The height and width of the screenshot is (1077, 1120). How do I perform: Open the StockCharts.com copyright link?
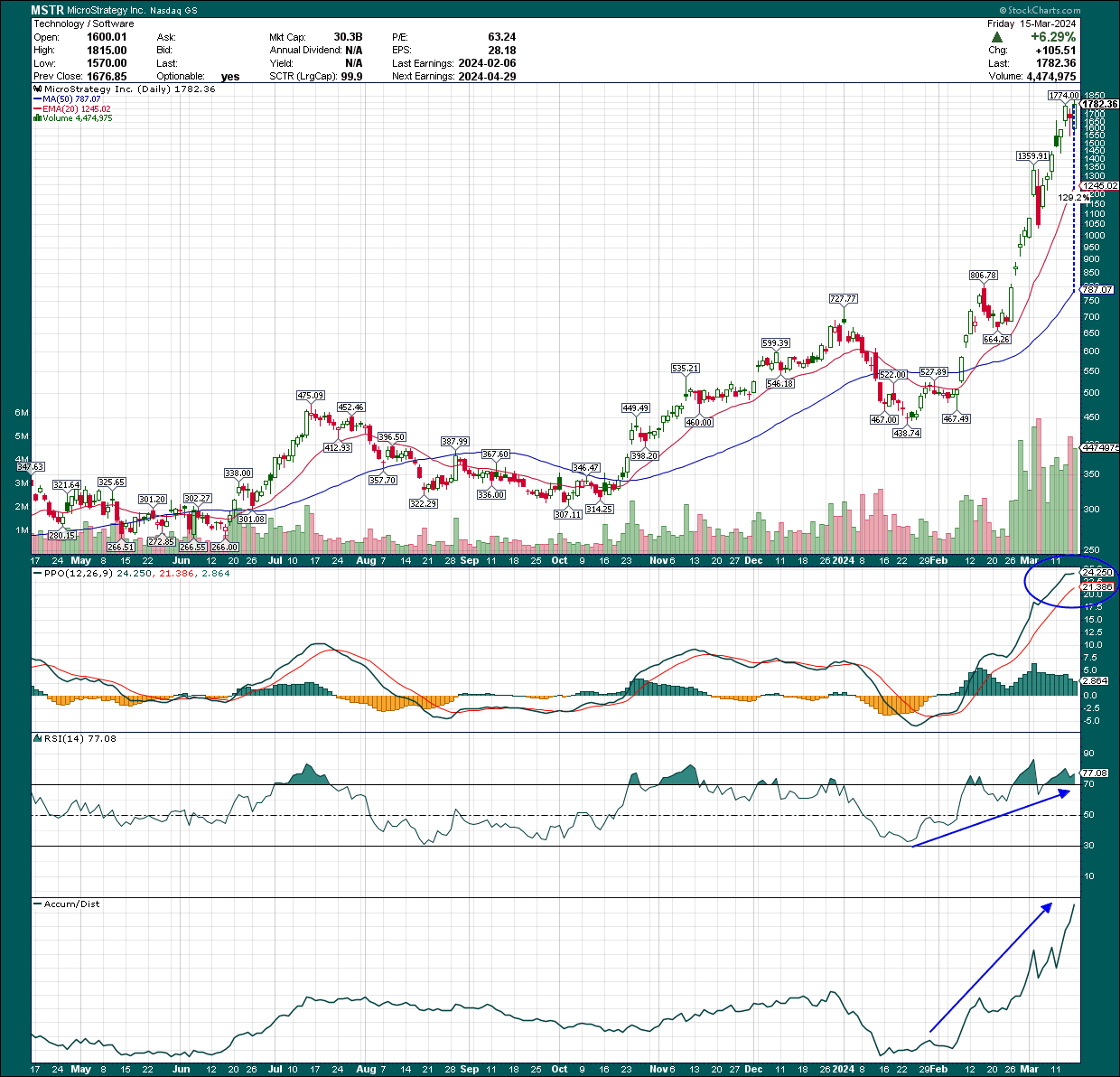(x=1039, y=10)
